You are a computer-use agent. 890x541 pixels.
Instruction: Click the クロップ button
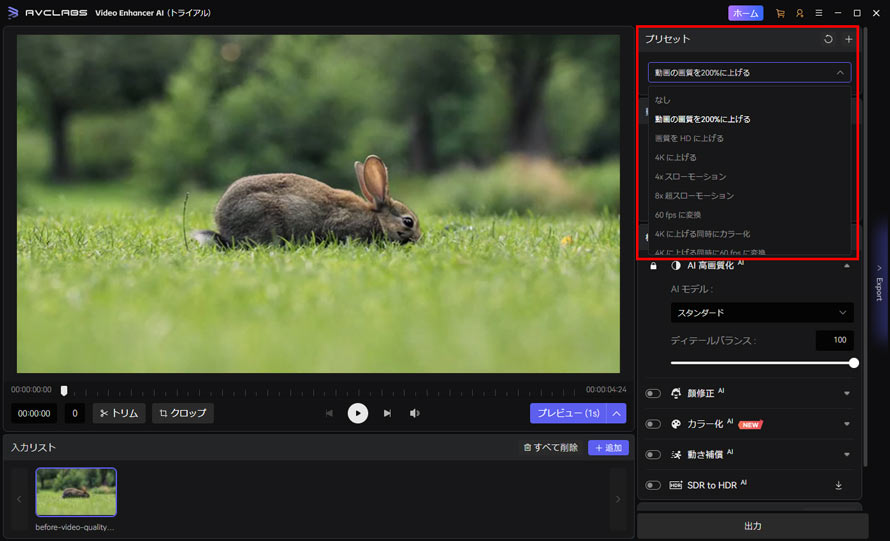[183, 413]
